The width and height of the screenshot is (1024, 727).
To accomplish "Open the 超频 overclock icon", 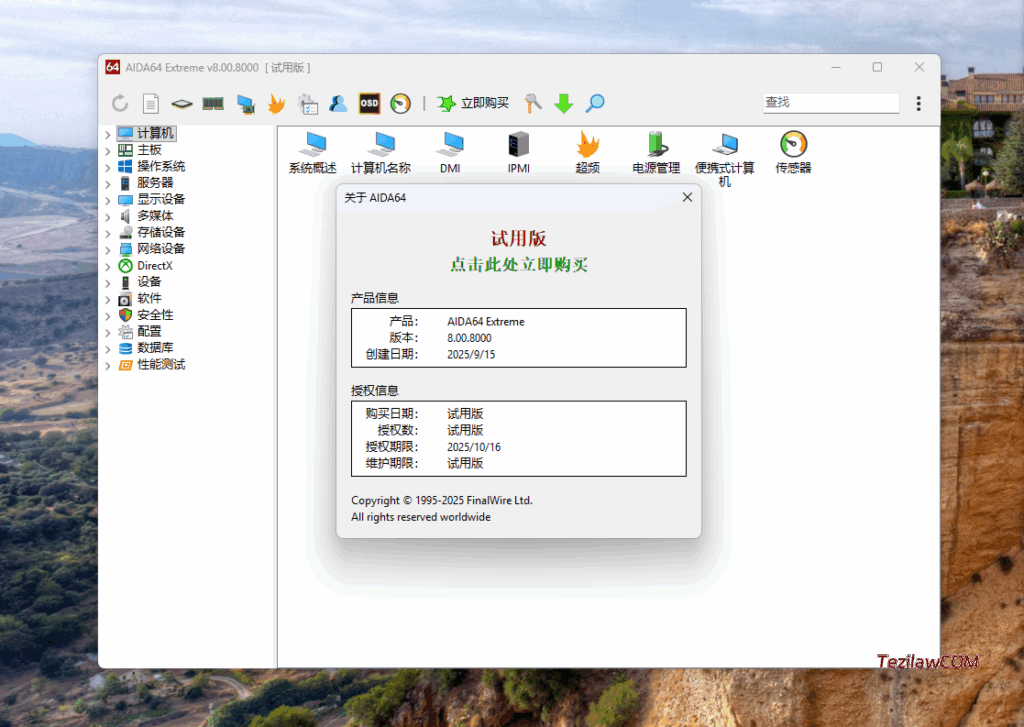I will 588,152.
